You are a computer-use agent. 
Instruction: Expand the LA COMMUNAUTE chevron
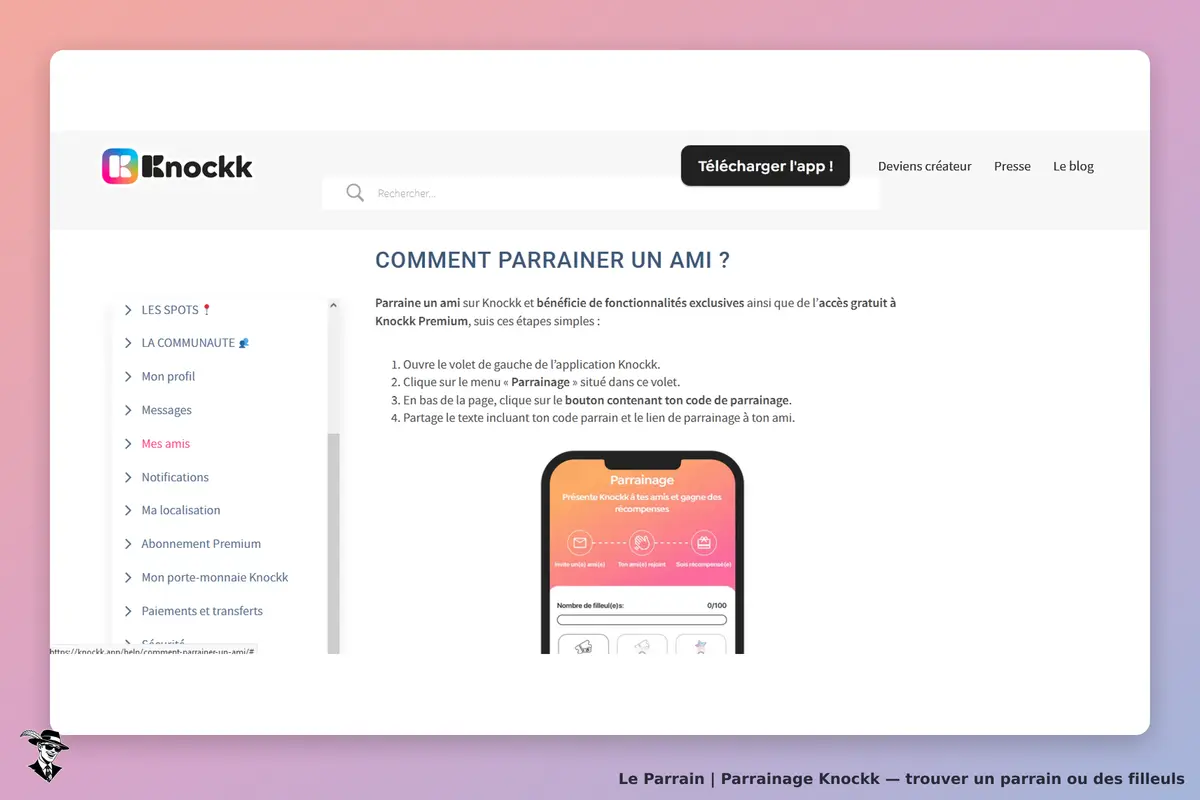(x=128, y=343)
